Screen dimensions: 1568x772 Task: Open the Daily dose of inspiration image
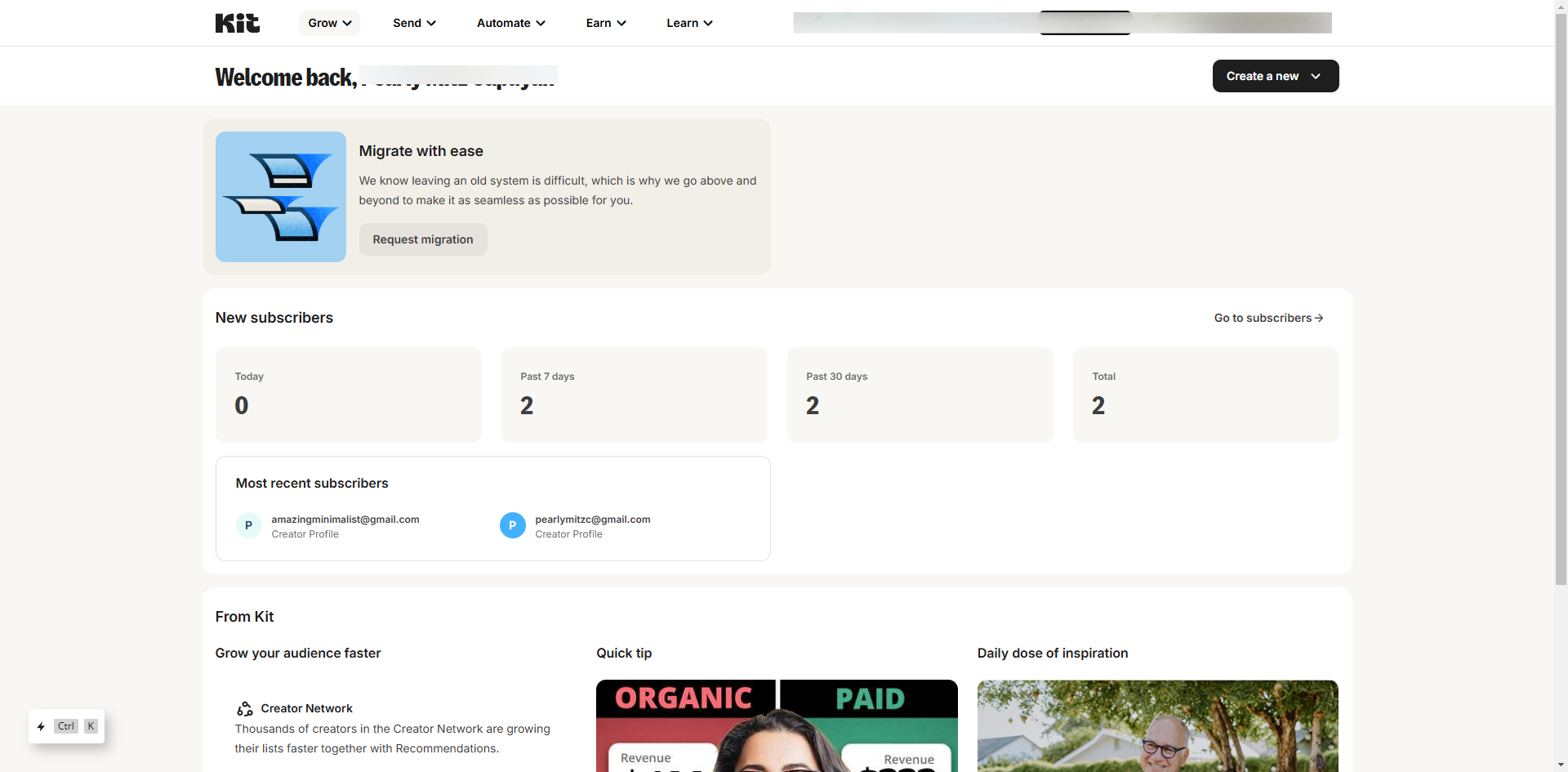click(1158, 725)
